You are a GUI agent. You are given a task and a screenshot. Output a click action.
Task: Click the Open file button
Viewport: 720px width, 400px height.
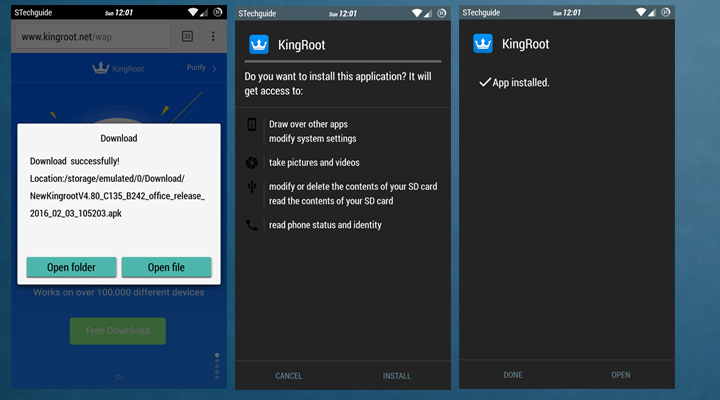(x=166, y=267)
